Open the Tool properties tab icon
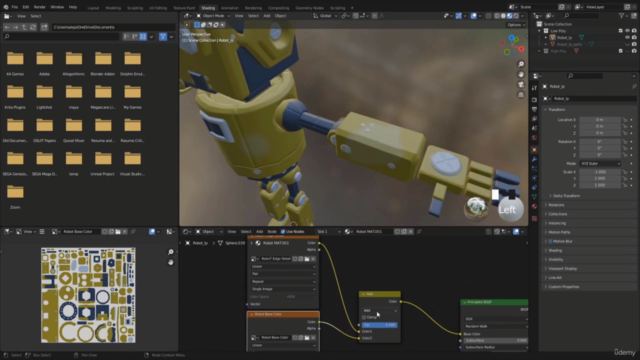640x360 pixels. click(534, 88)
